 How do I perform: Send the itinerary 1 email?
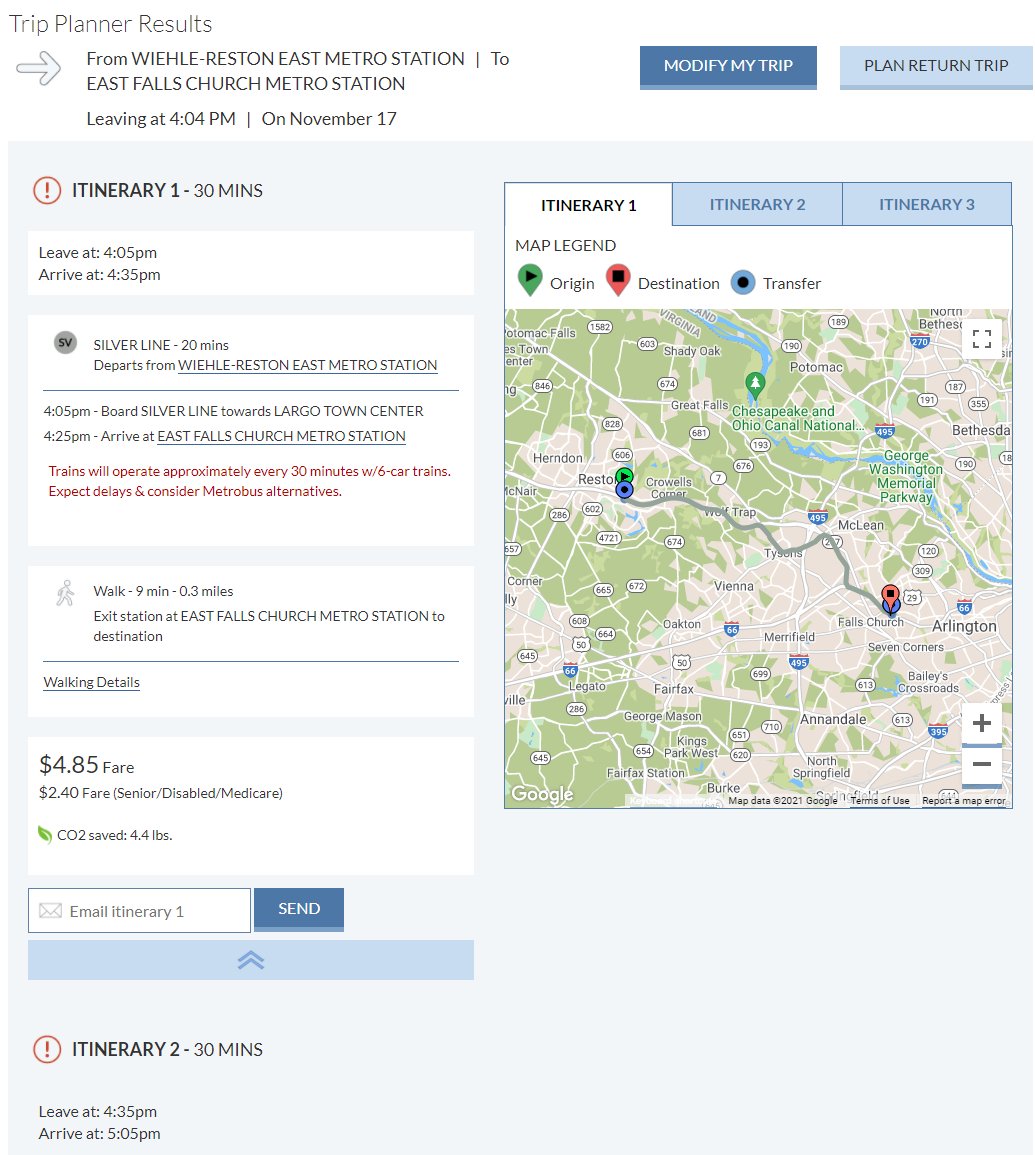[x=298, y=909]
